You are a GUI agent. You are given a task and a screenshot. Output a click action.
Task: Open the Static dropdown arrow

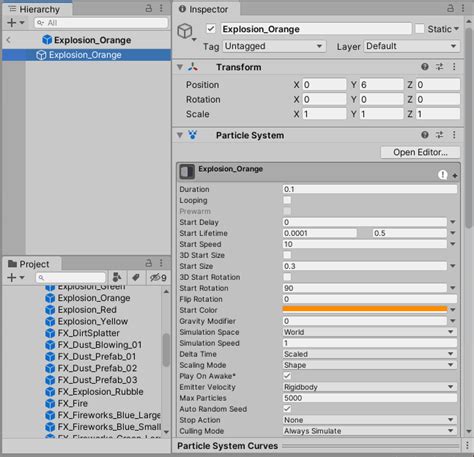457,29
